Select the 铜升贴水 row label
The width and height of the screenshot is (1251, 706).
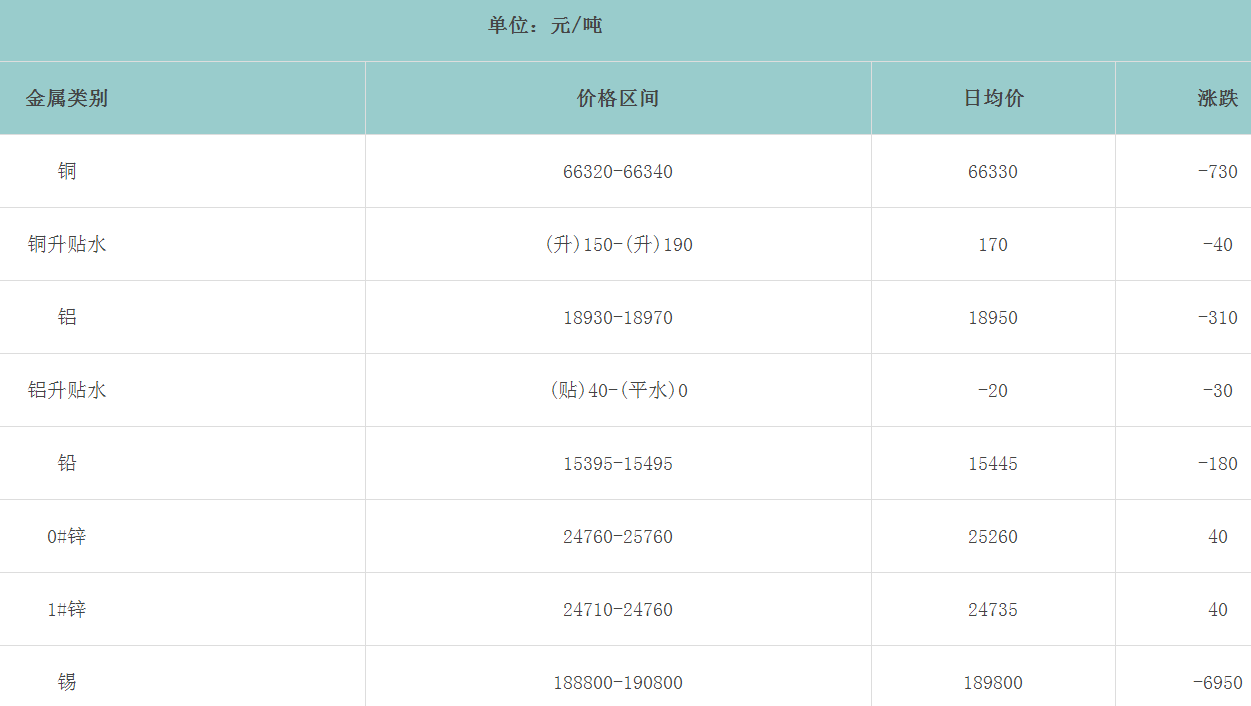coord(67,244)
